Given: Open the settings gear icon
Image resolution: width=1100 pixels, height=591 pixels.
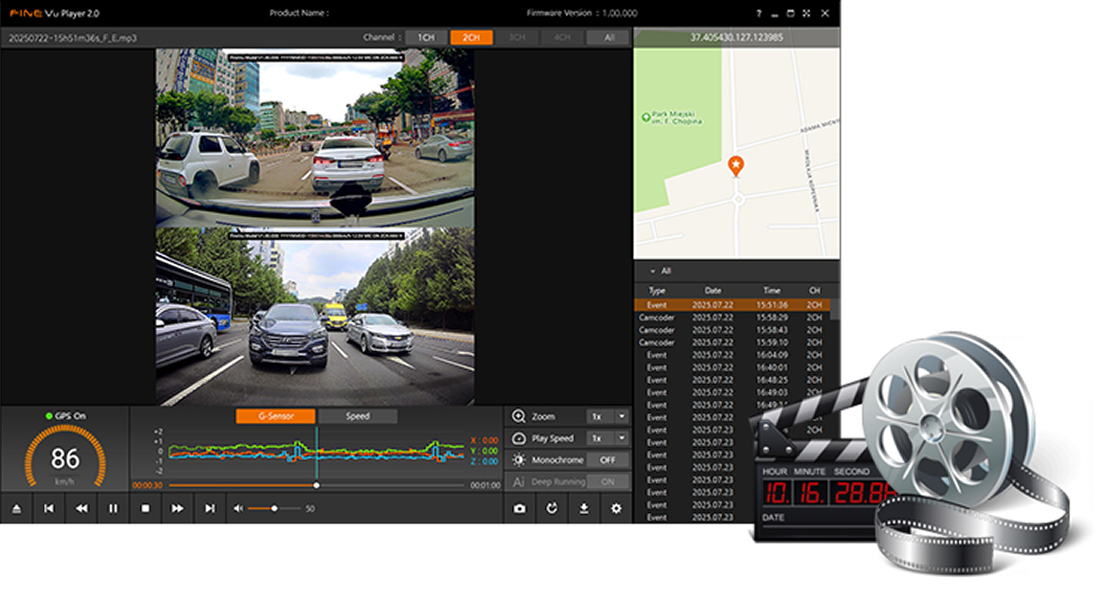Looking at the screenshot, I should click(x=616, y=508).
